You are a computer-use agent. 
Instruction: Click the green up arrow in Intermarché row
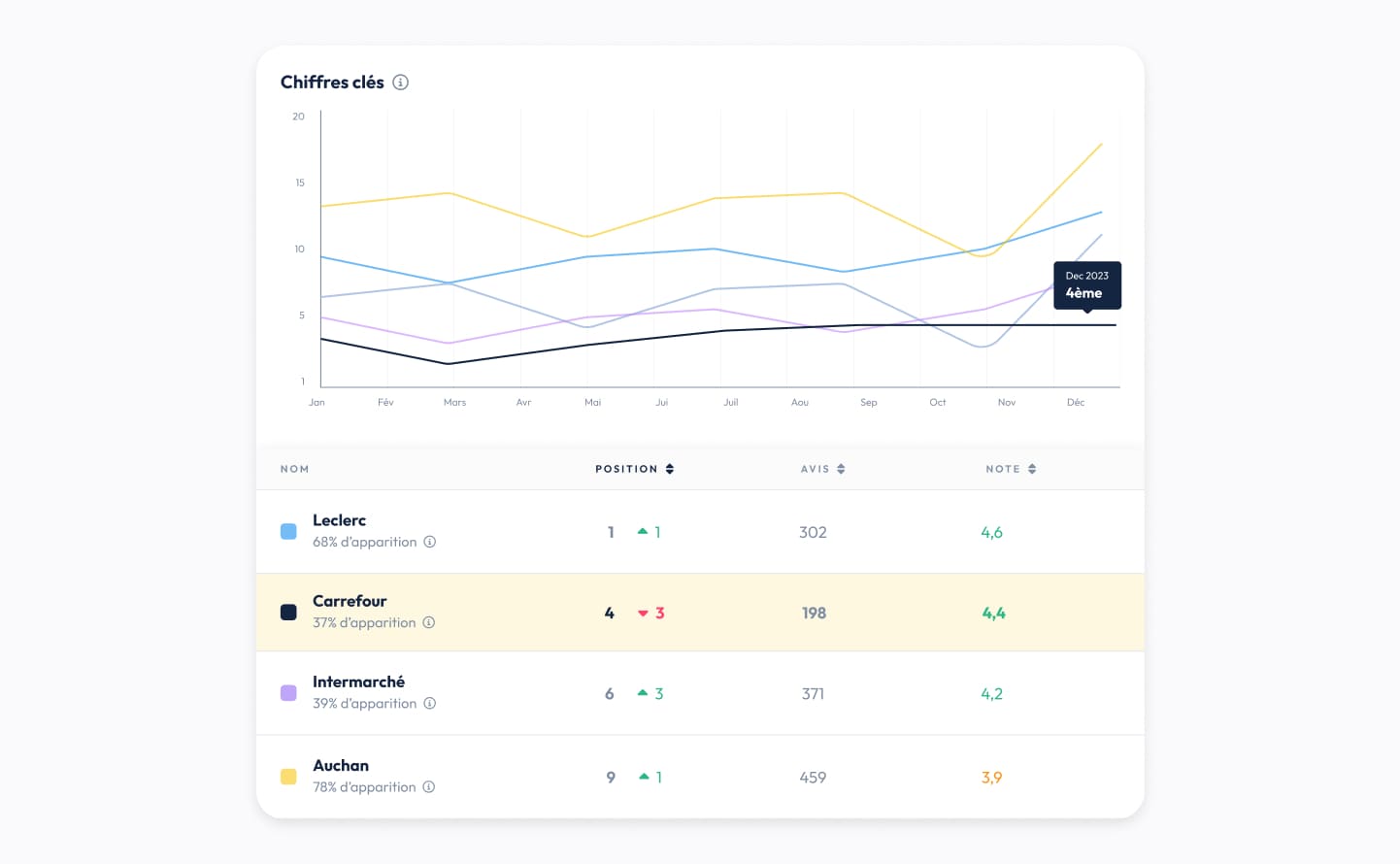point(643,693)
